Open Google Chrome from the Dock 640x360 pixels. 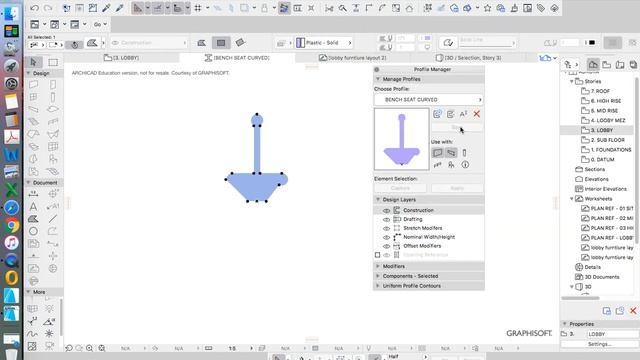click(11, 225)
